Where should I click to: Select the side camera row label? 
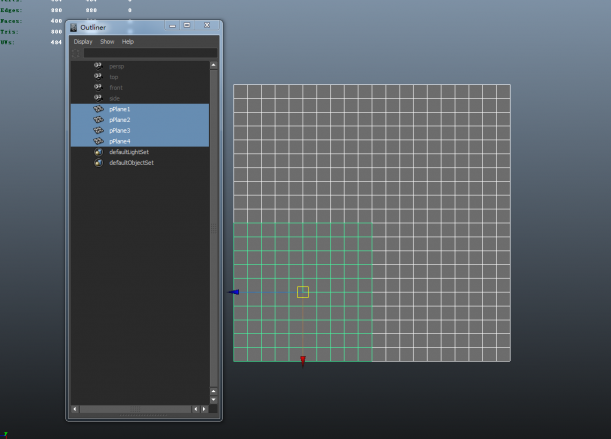(114, 99)
